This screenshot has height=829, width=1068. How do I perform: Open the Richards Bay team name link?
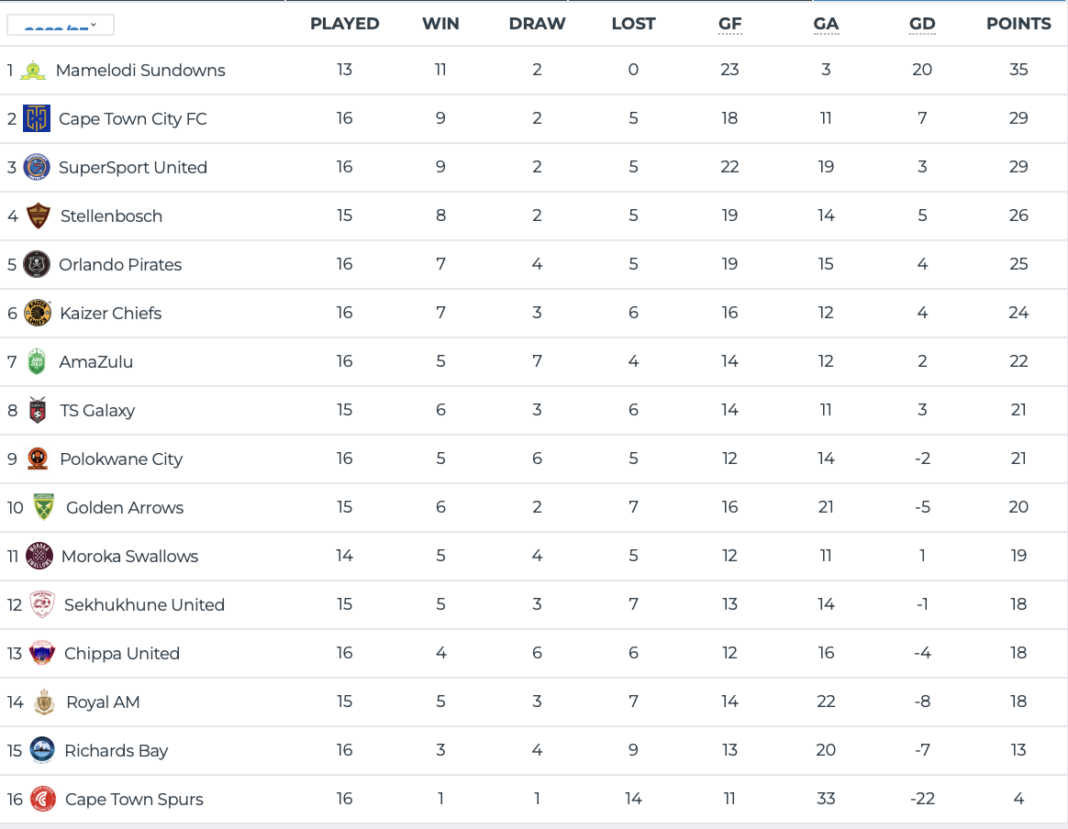click(x=117, y=751)
